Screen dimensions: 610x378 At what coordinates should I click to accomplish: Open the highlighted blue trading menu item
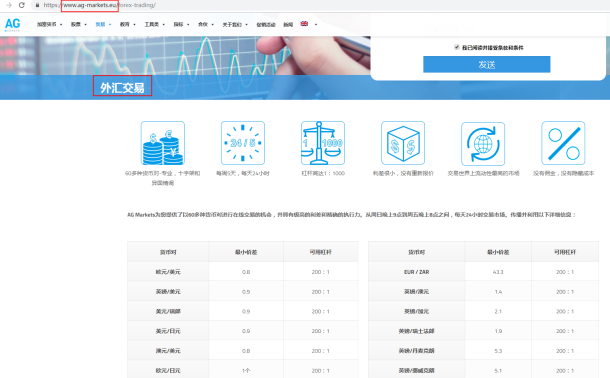[100, 24]
